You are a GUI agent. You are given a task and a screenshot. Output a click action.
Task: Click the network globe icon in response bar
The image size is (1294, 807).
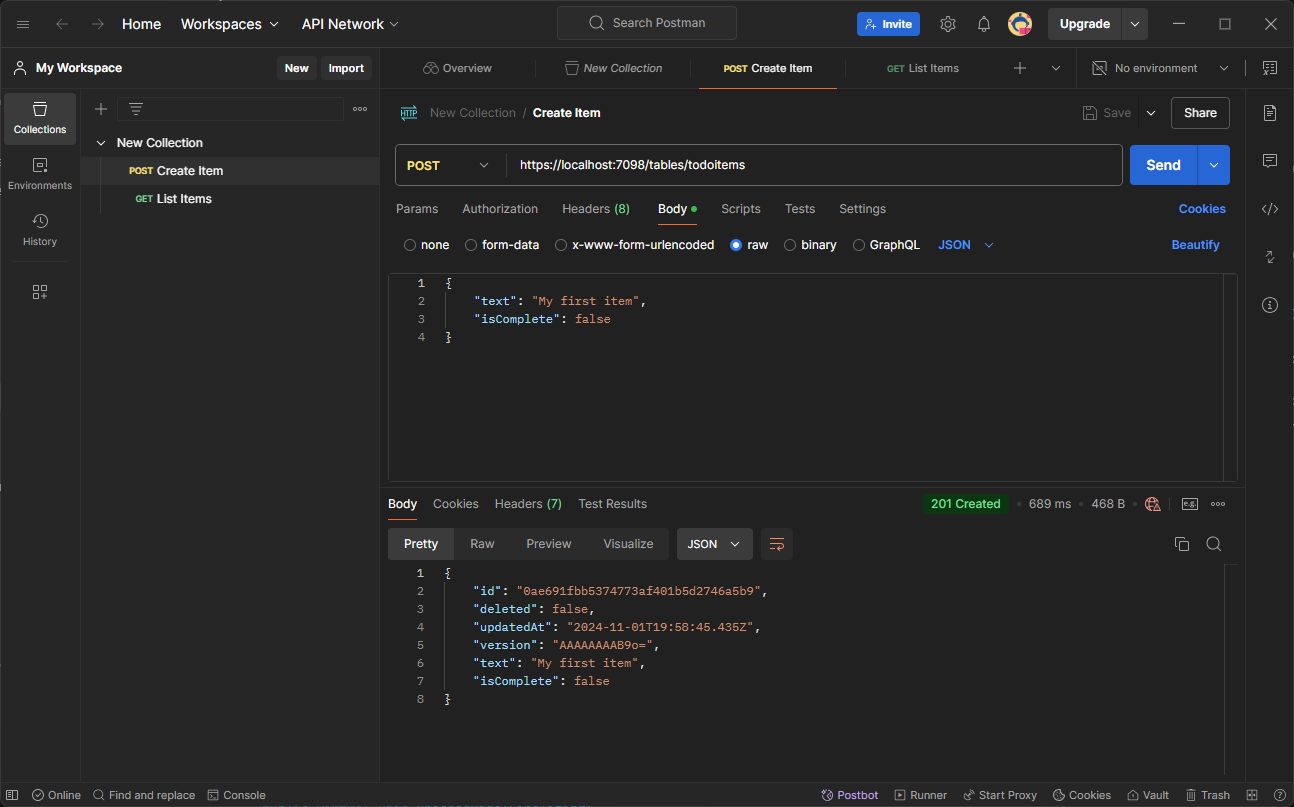point(1153,504)
